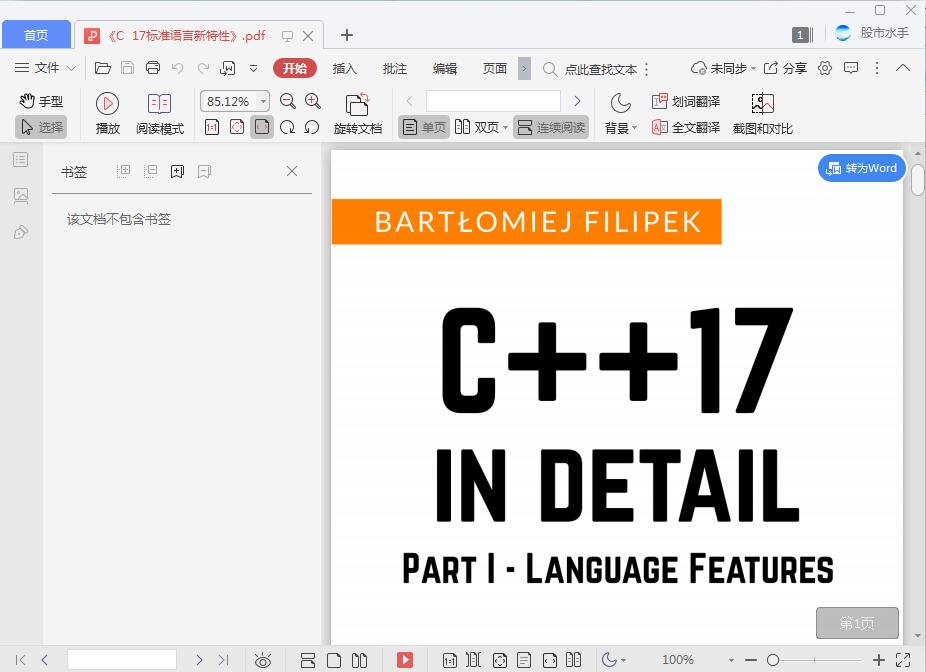Rotate the document
The height and width of the screenshot is (672, 926).
[357, 110]
